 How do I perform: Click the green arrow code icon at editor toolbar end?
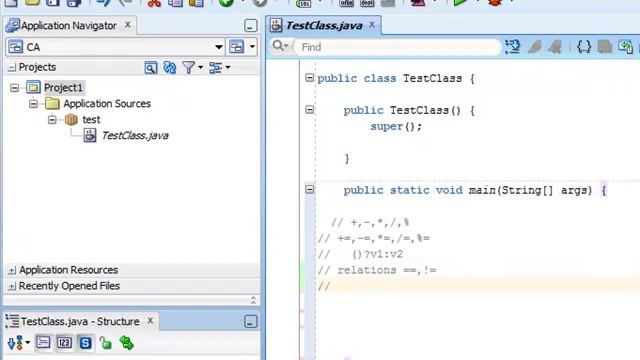tap(625, 47)
